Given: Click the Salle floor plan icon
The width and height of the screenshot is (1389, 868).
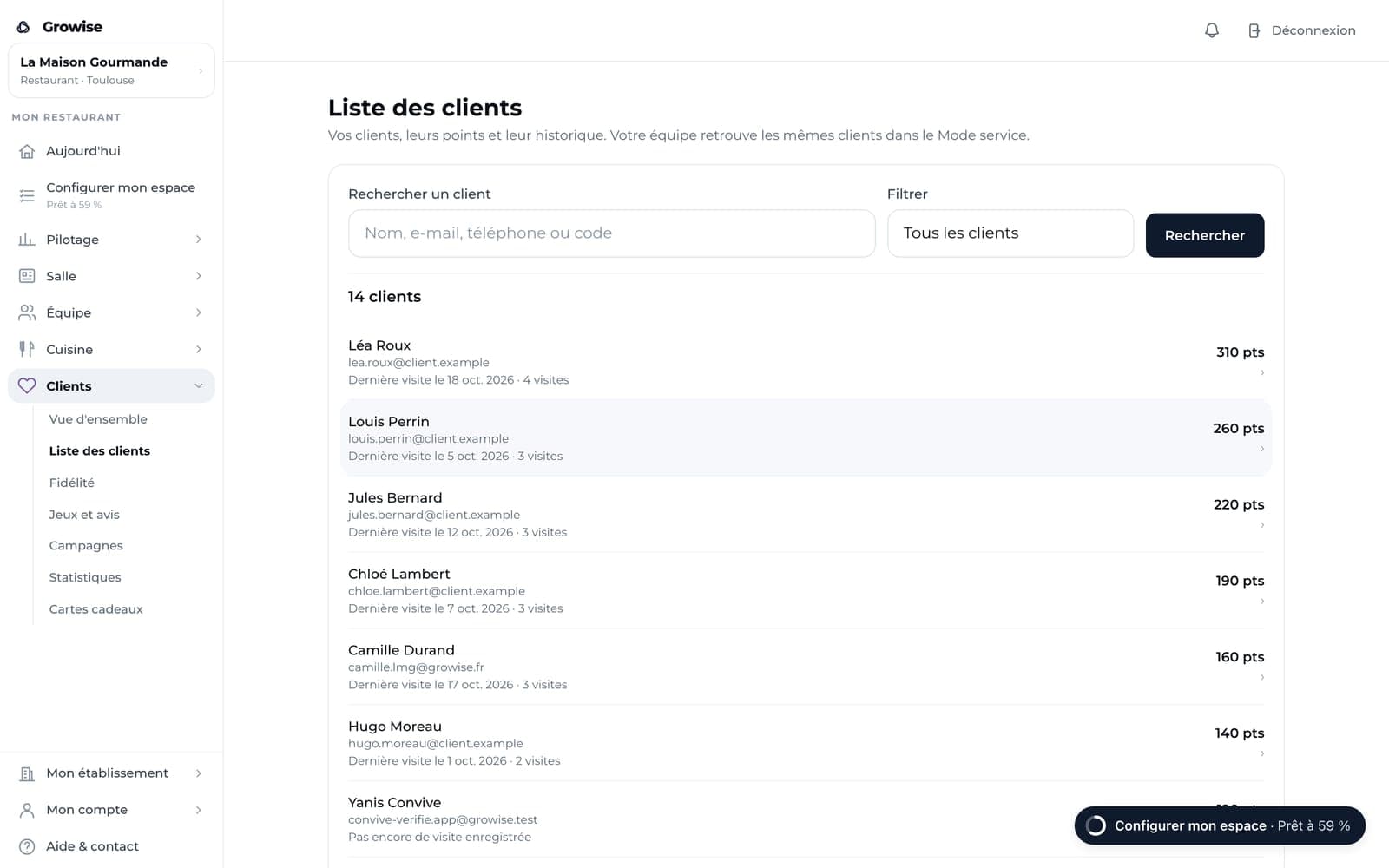Looking at the screenshot, I should click(27, 276).
